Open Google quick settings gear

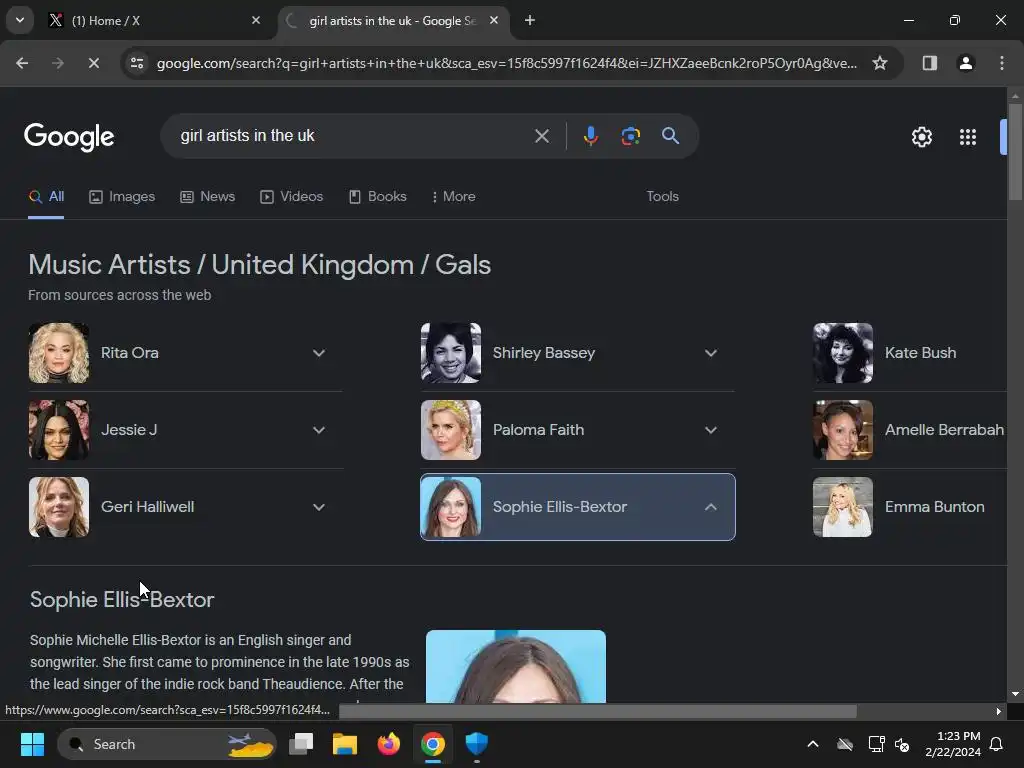pos(921,137)
